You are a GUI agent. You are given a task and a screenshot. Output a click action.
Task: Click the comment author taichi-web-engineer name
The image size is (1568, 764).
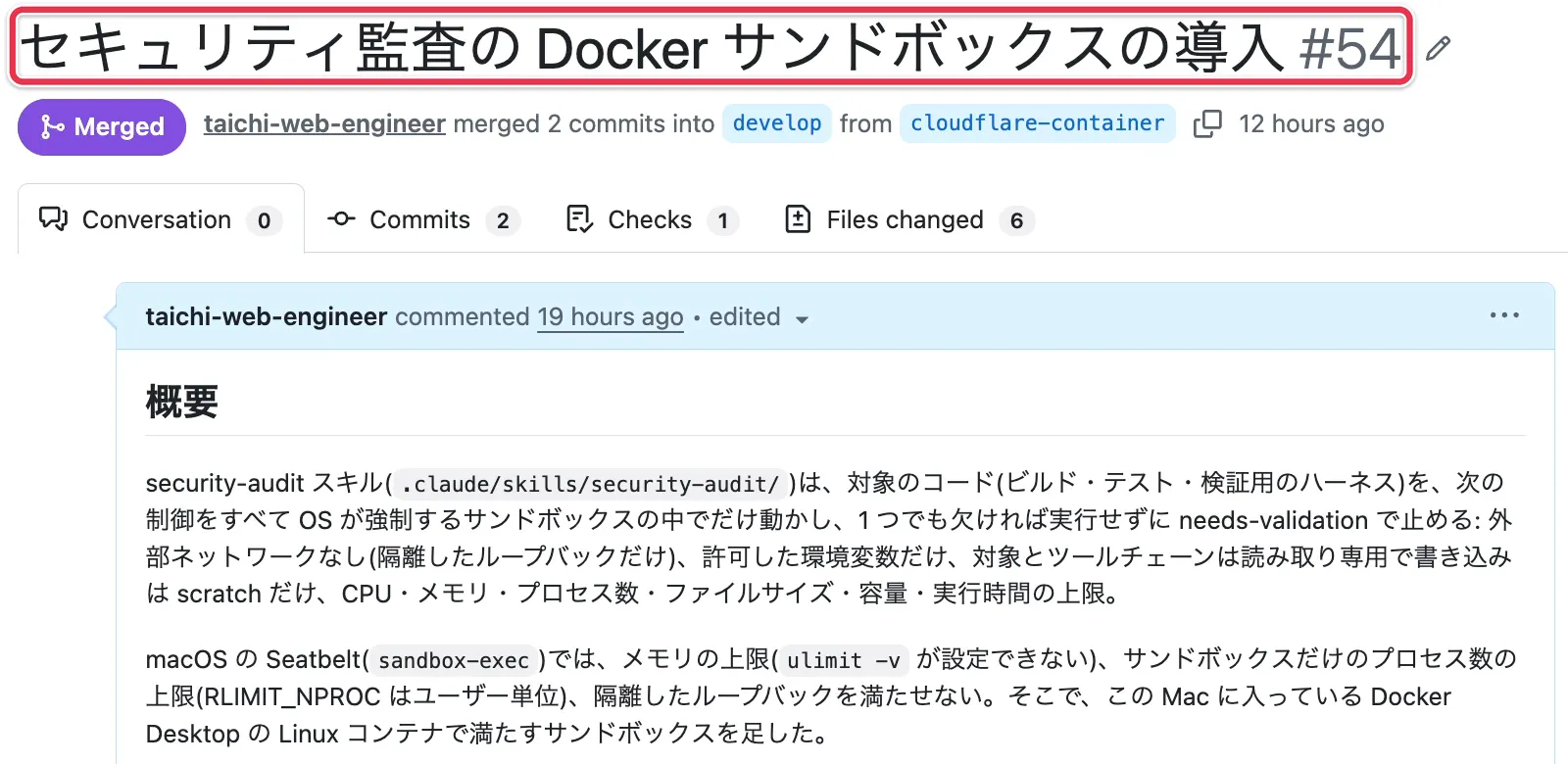point(267,317)
